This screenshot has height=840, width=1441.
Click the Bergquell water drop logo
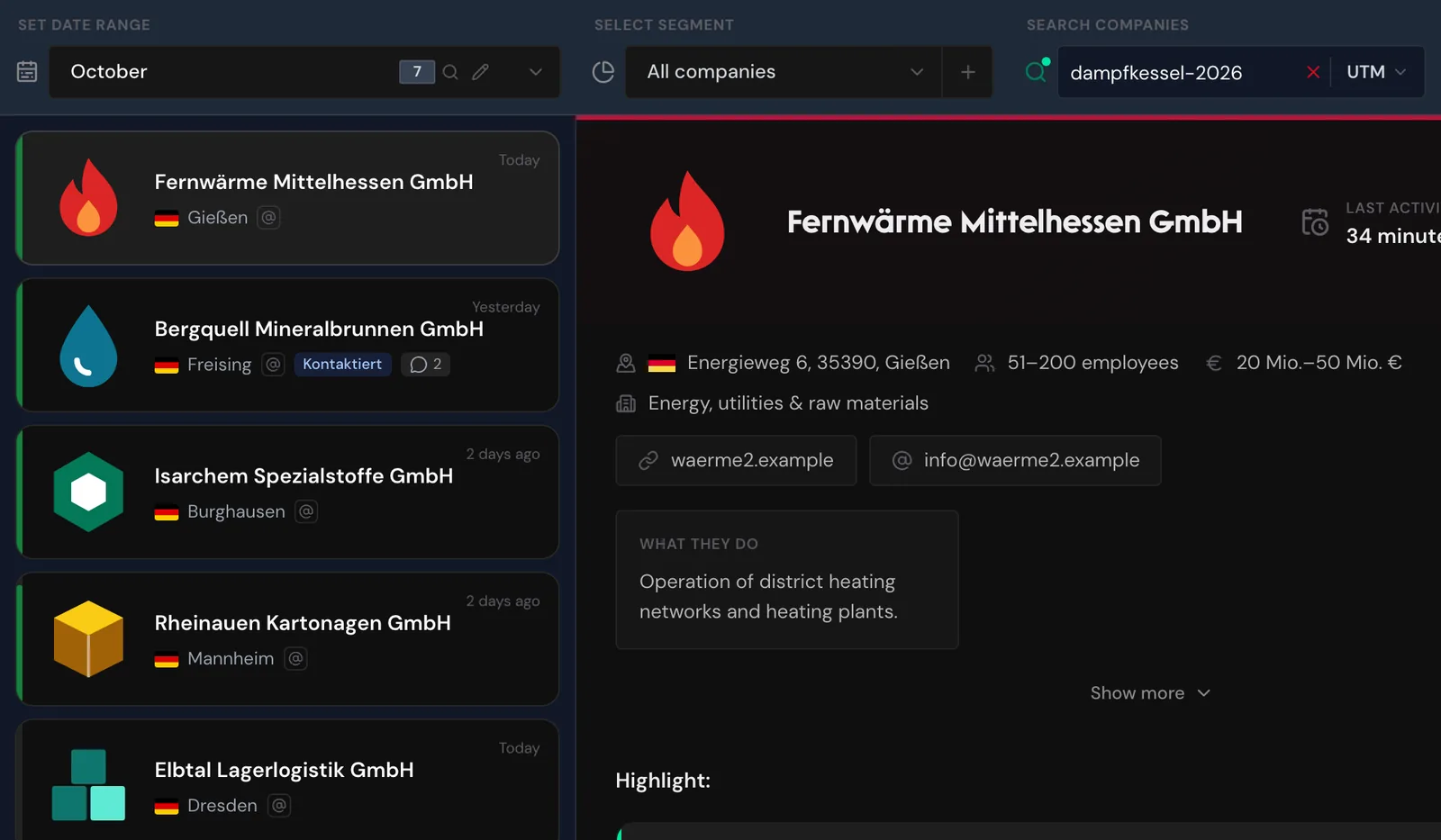tap(88, 346)
